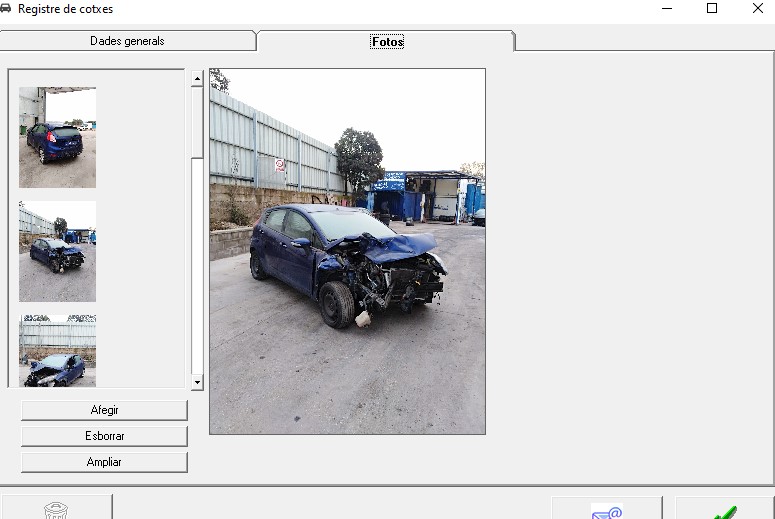Click the scroll up arrow of thumbnail list

click(x=197, y=78)
